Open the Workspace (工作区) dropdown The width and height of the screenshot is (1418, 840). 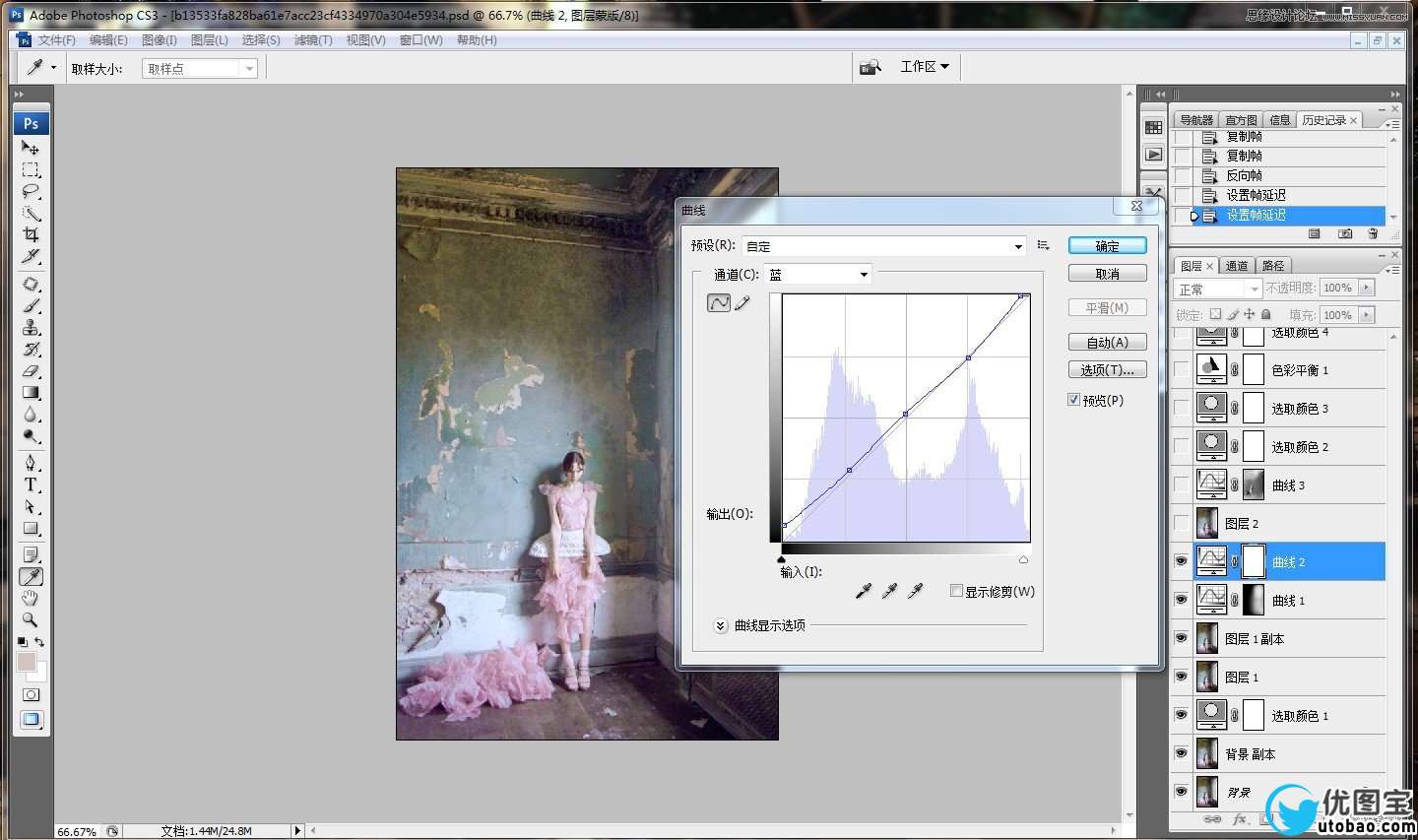(925, 67)
